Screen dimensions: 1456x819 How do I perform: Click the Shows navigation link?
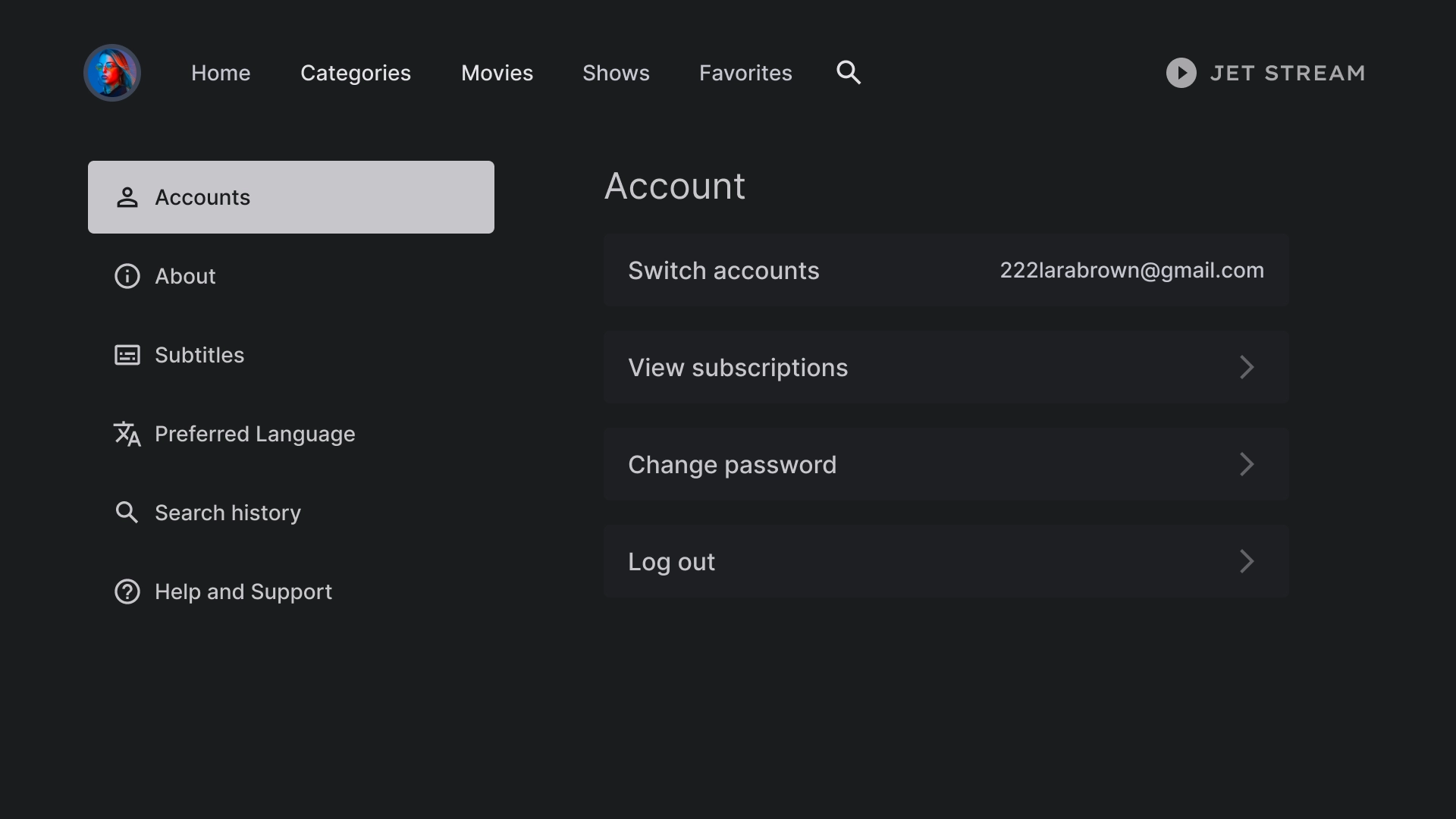click(x=616, y=72)
